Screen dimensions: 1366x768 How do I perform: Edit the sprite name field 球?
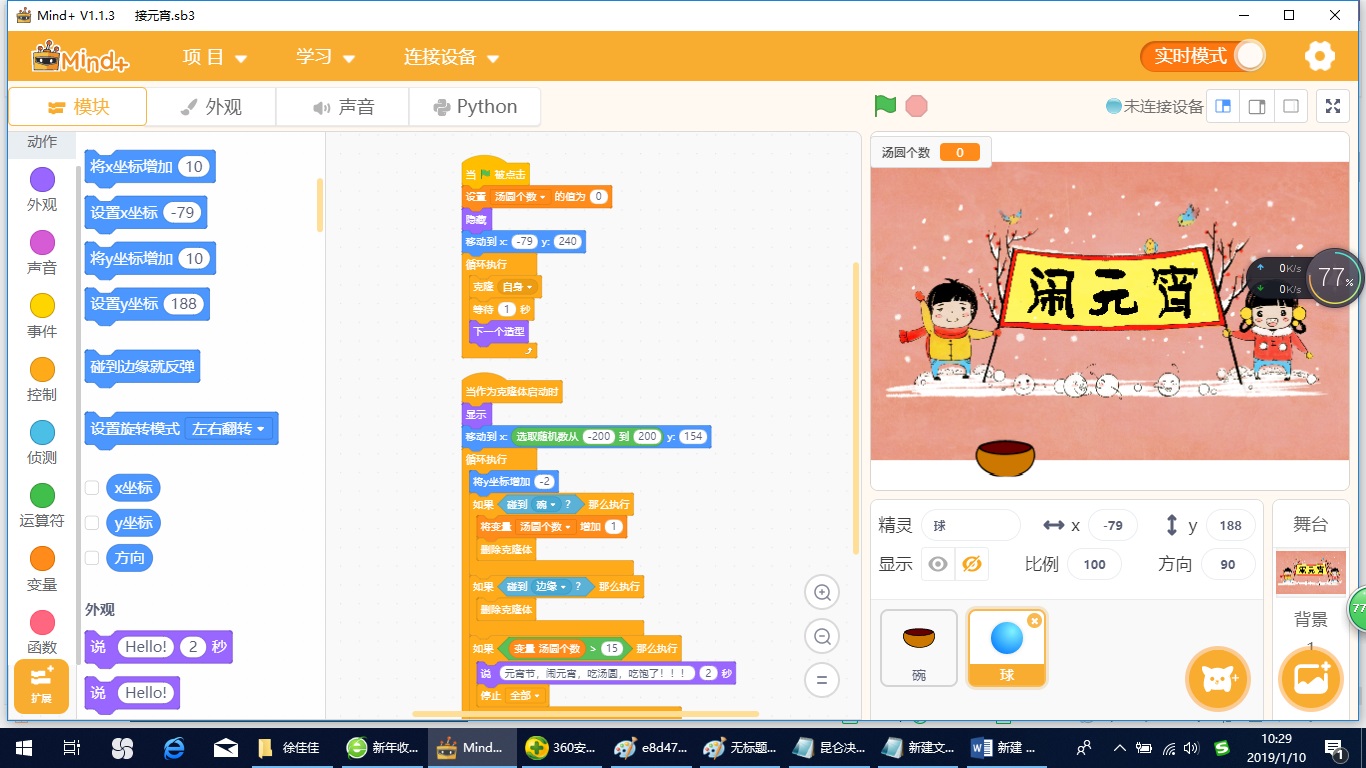coord(971,525)
